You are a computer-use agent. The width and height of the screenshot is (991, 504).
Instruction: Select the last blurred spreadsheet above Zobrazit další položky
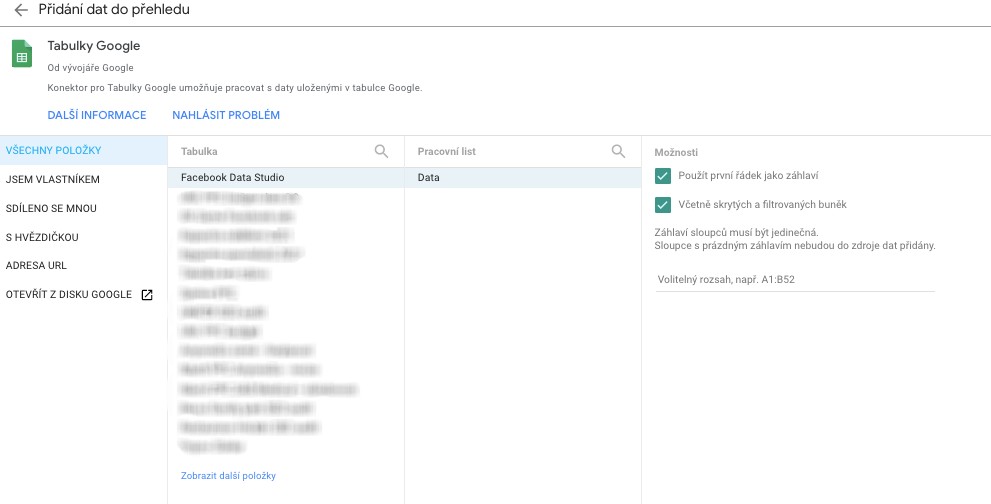[212, 446]
